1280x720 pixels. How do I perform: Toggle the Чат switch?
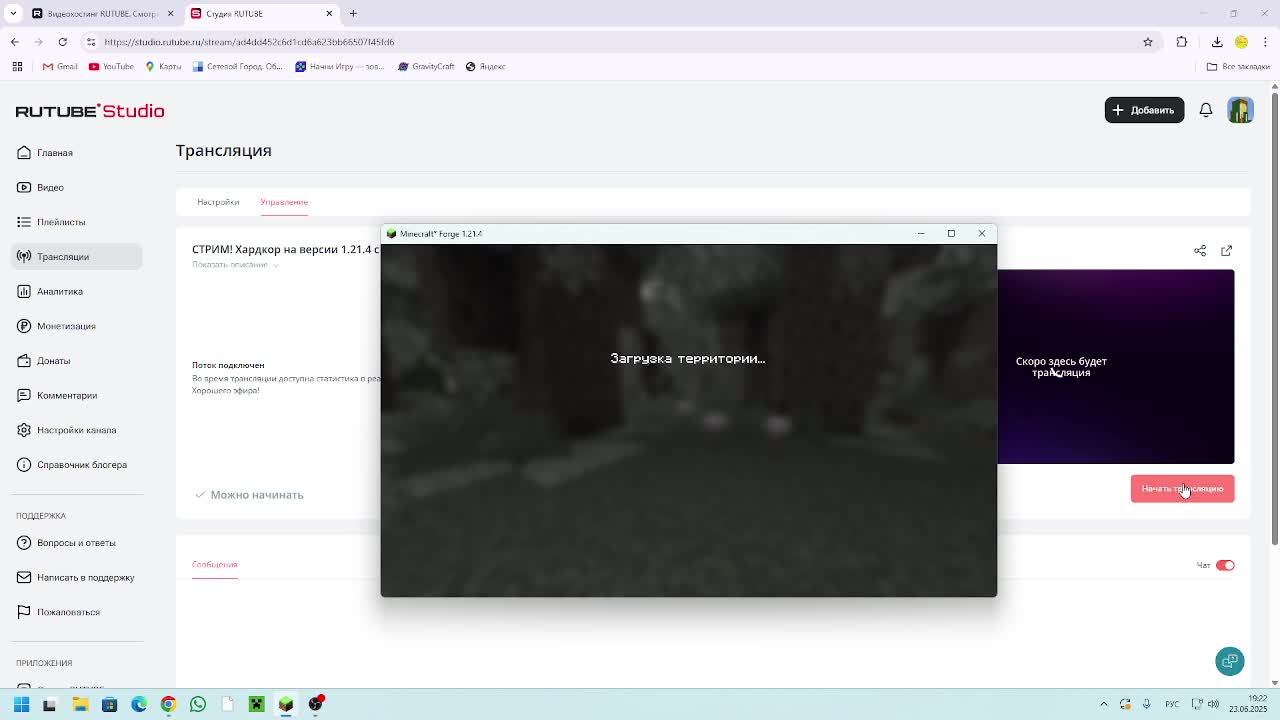click(1225, 565)
